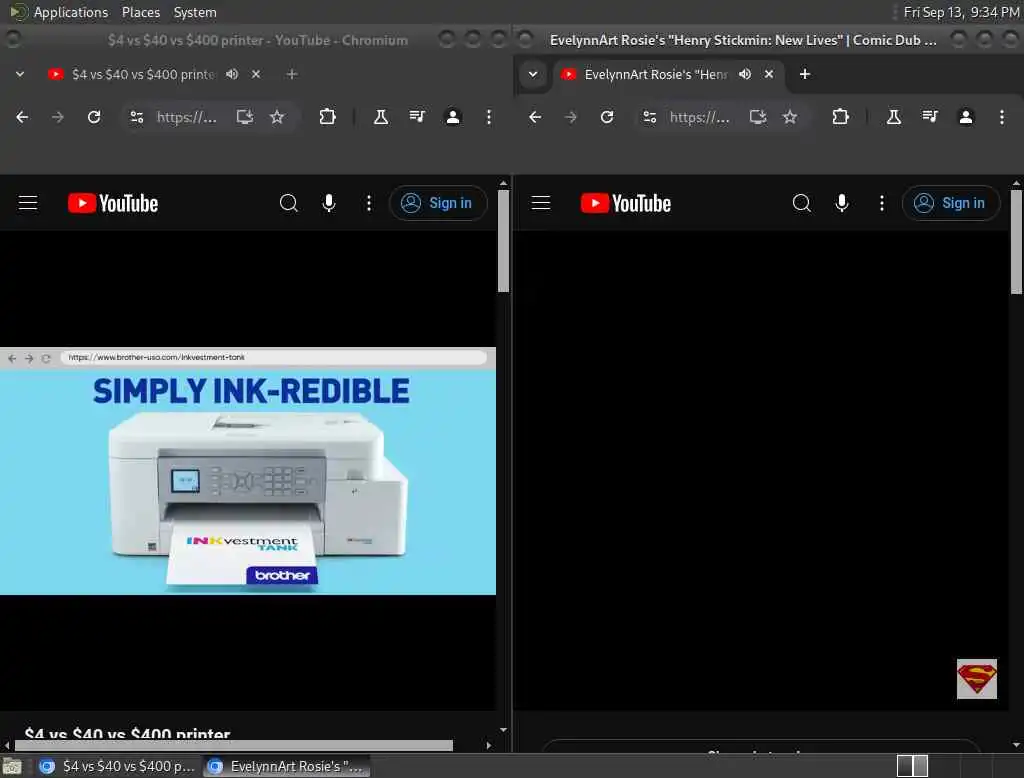
Task: Click YouTube logo in right window
Action: 626,203
